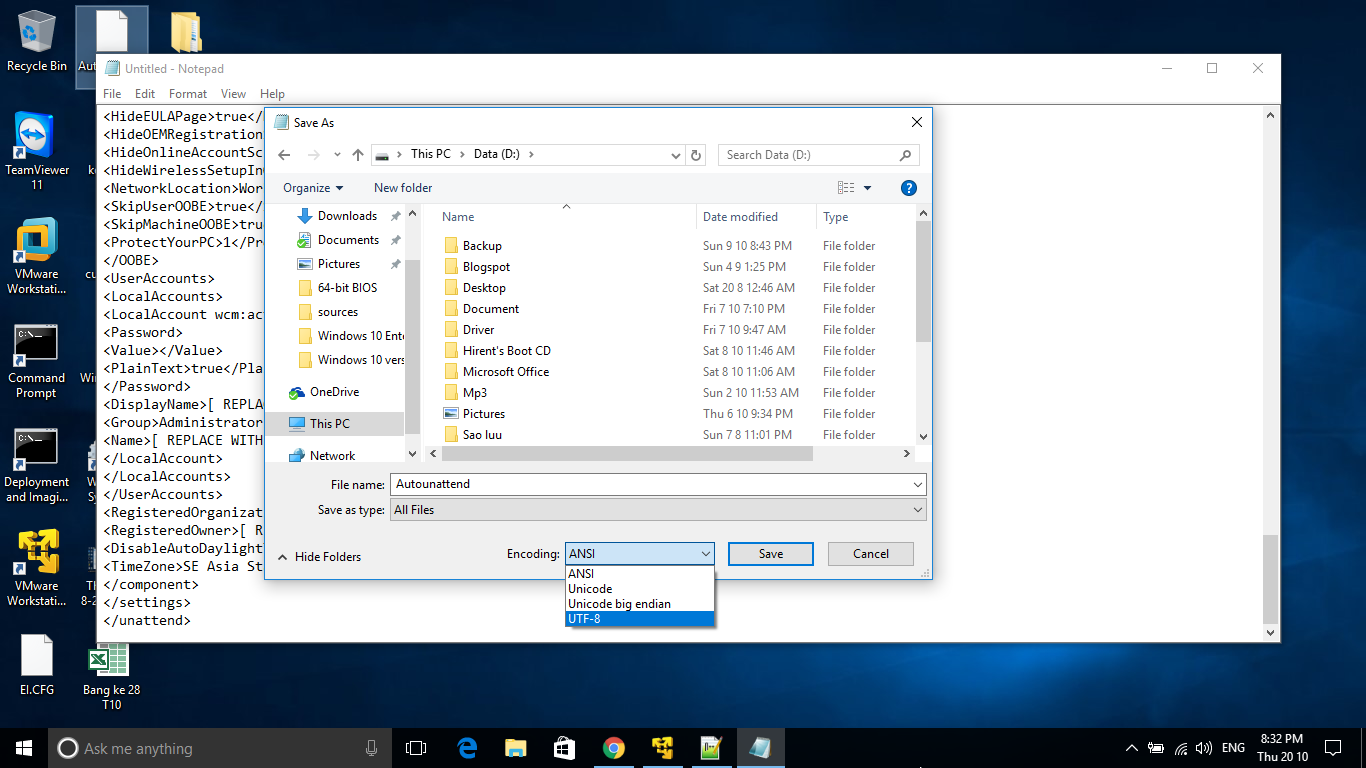Screen dimensions: 1366x768
Task: Click the Notepad taskbar button
Action: [x=761, y=748]
